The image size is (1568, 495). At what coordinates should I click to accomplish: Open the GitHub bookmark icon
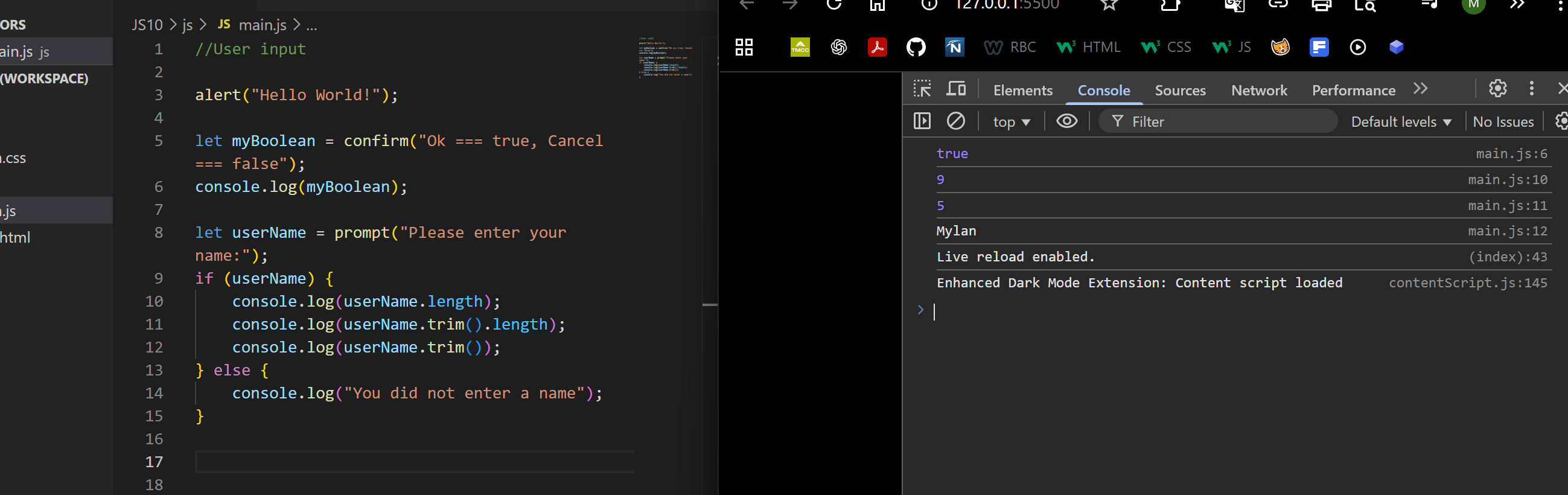tap(916, 47)
